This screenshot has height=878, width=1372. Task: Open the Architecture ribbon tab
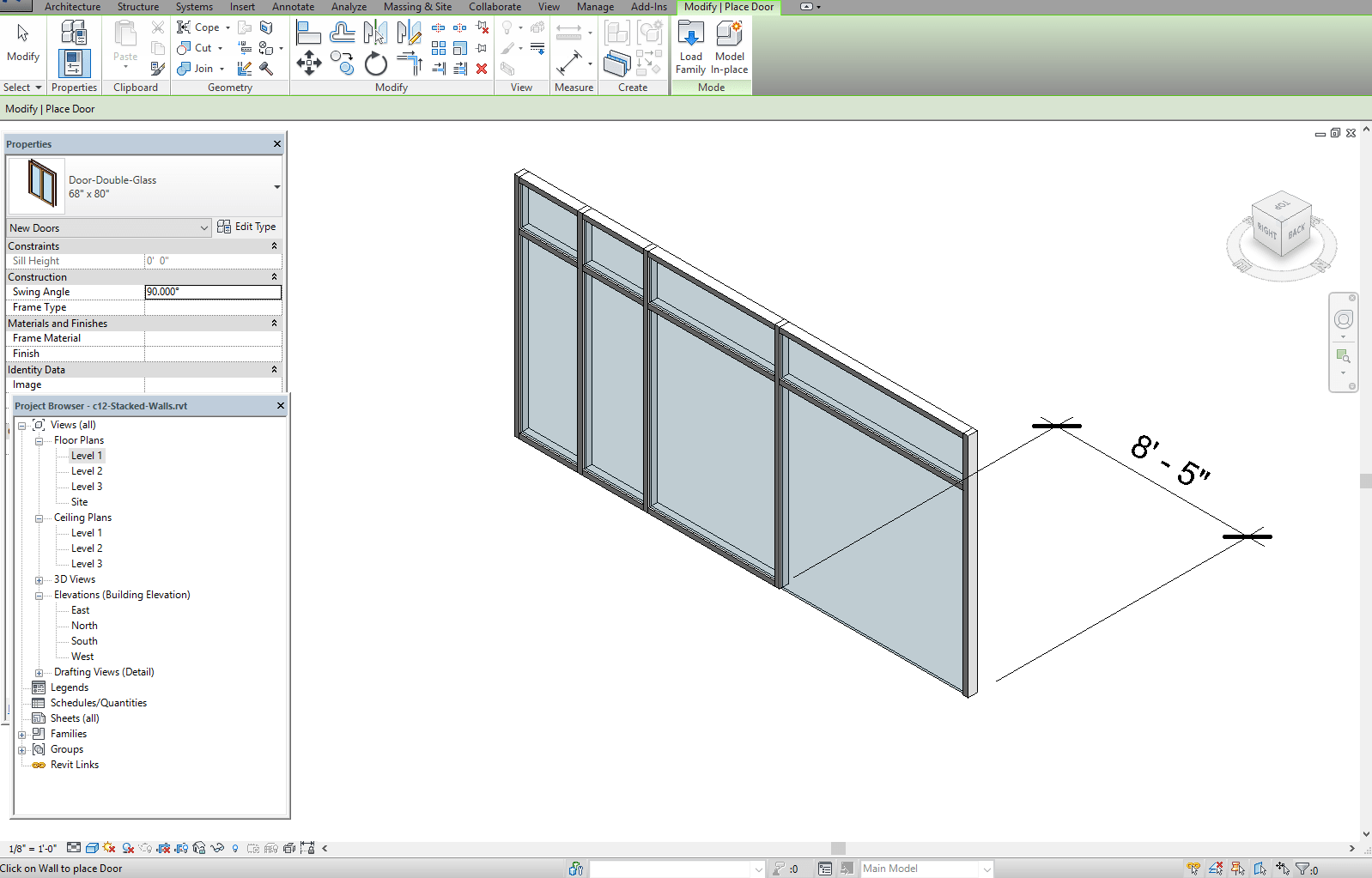tap(72, 7)
